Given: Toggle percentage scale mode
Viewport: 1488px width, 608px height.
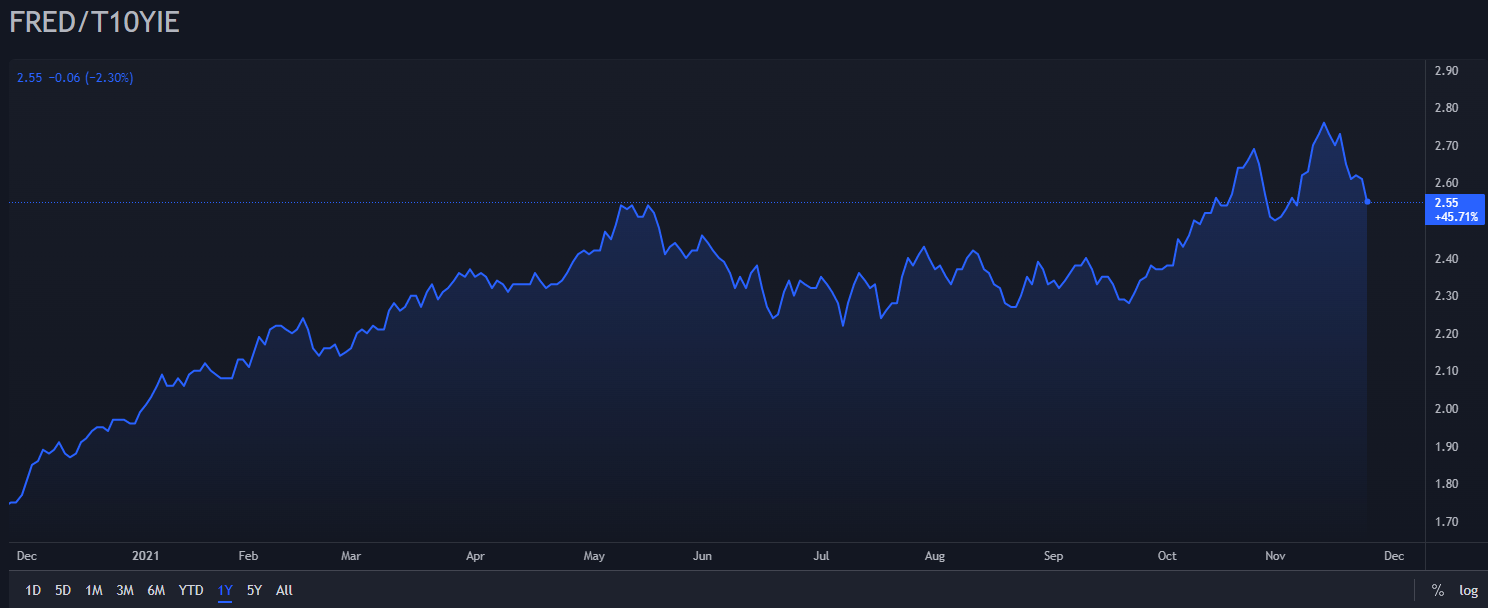Looking at the screenshot, I should click(x=1437, y=590).
